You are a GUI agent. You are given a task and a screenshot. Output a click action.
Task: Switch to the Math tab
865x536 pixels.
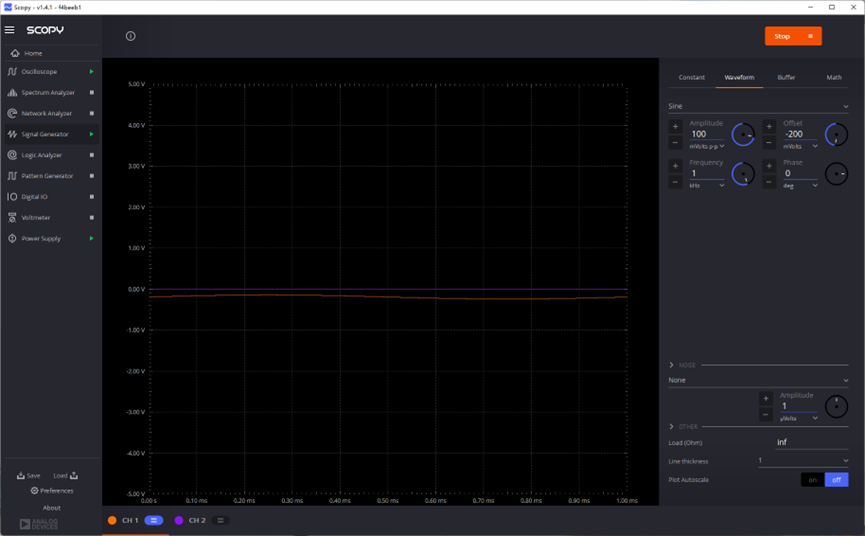tap(834, 77)
